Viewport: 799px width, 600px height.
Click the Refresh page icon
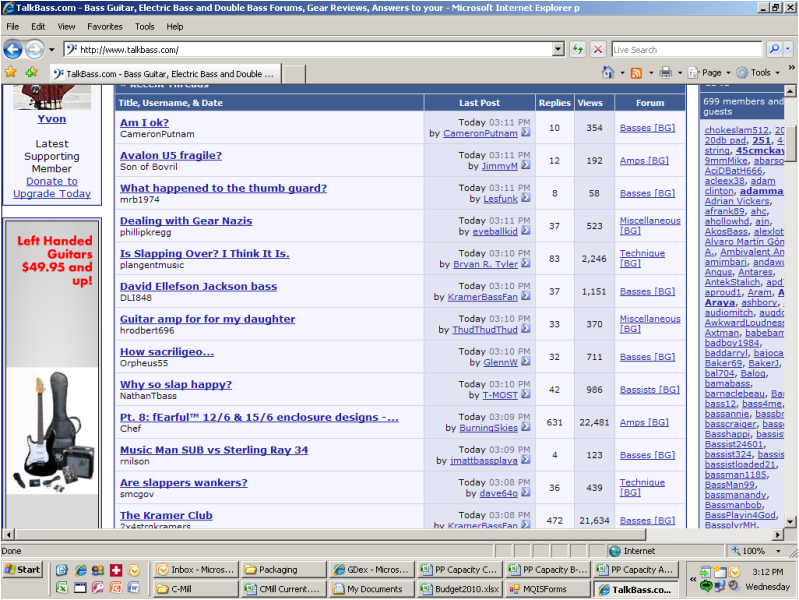(x=577, y=49)
